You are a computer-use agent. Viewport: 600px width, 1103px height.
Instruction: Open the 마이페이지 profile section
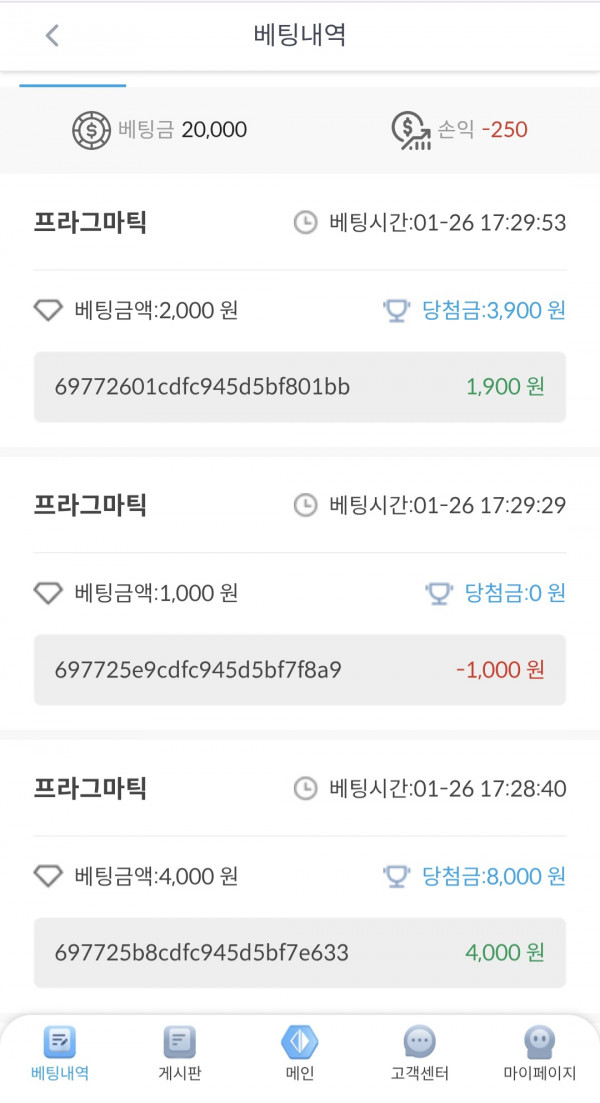pyautogui.click(x=538, y=1052)
